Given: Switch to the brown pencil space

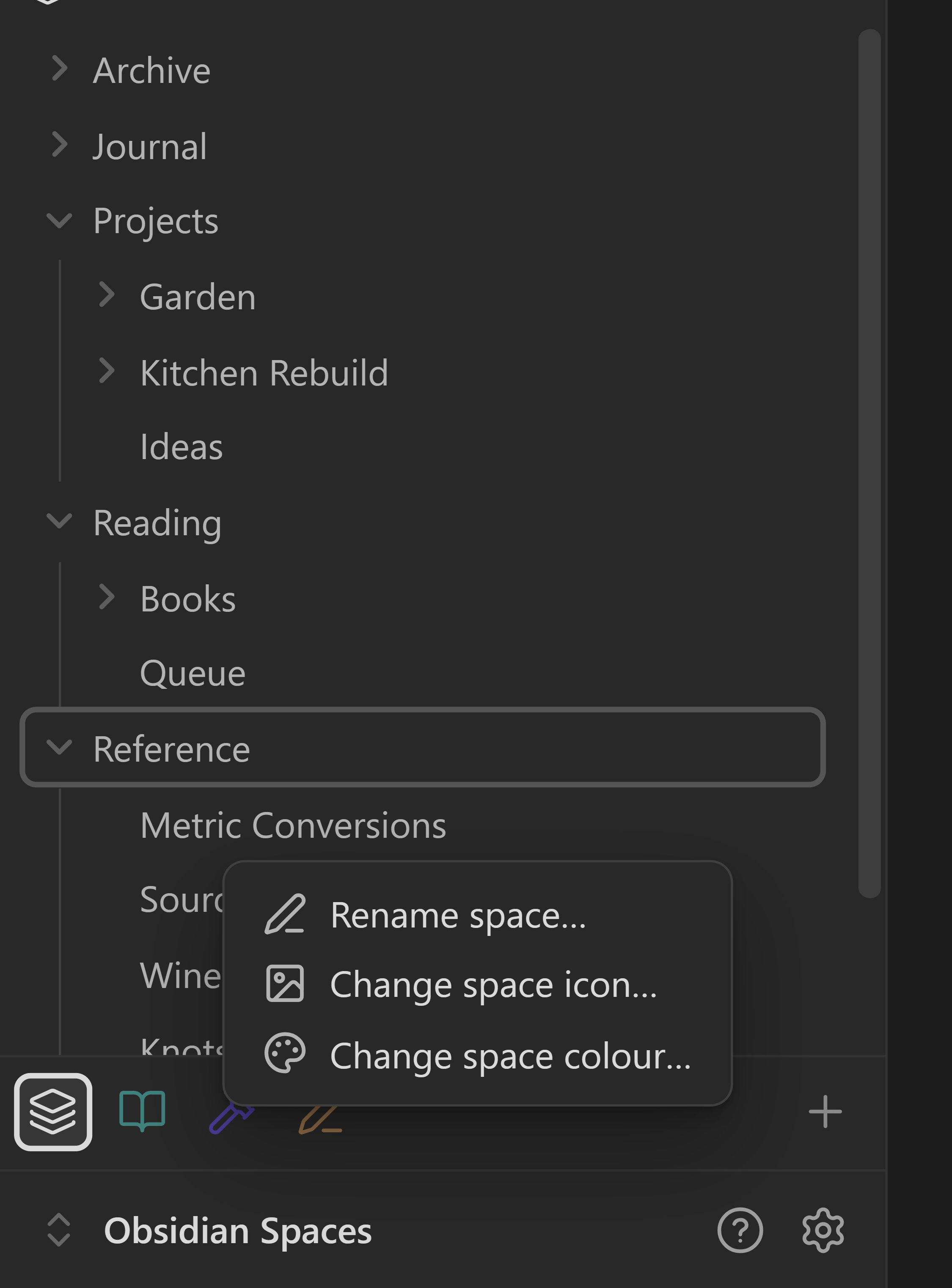Looking at the screenshot, I should (320, 1120).
